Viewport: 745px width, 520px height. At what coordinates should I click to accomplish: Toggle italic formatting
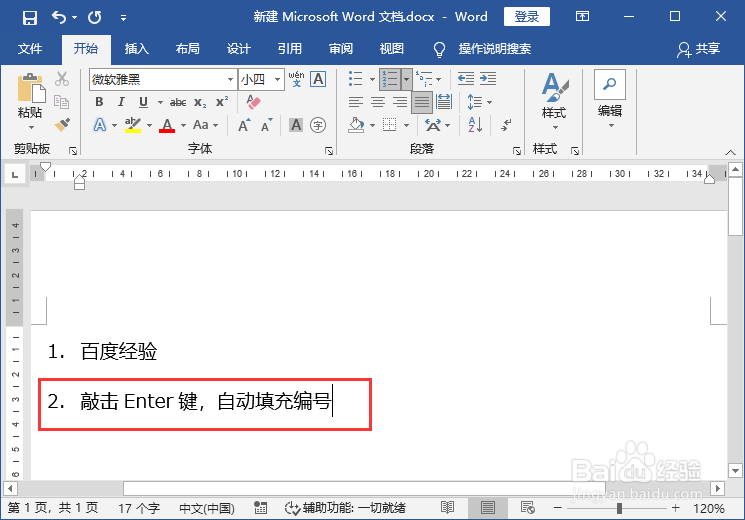(121, 102)
